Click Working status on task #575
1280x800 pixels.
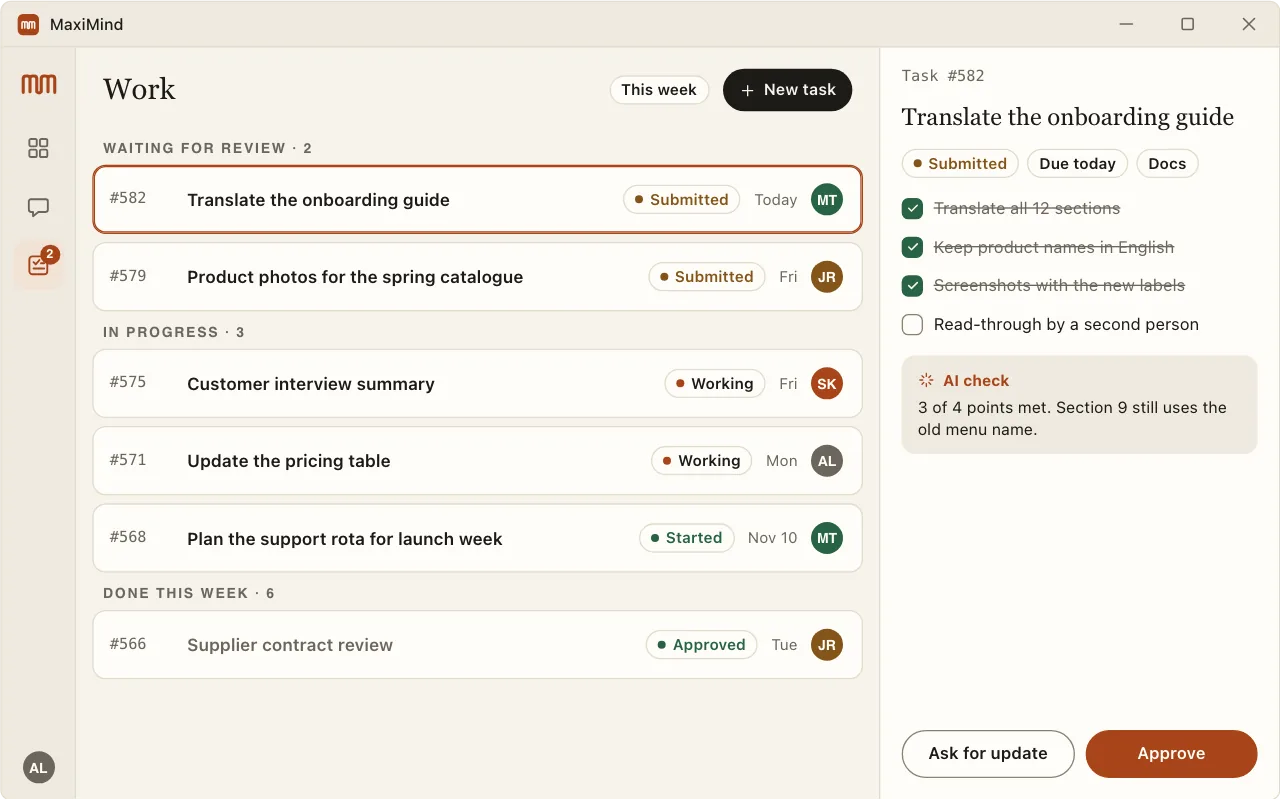click(x=714, y=384)
